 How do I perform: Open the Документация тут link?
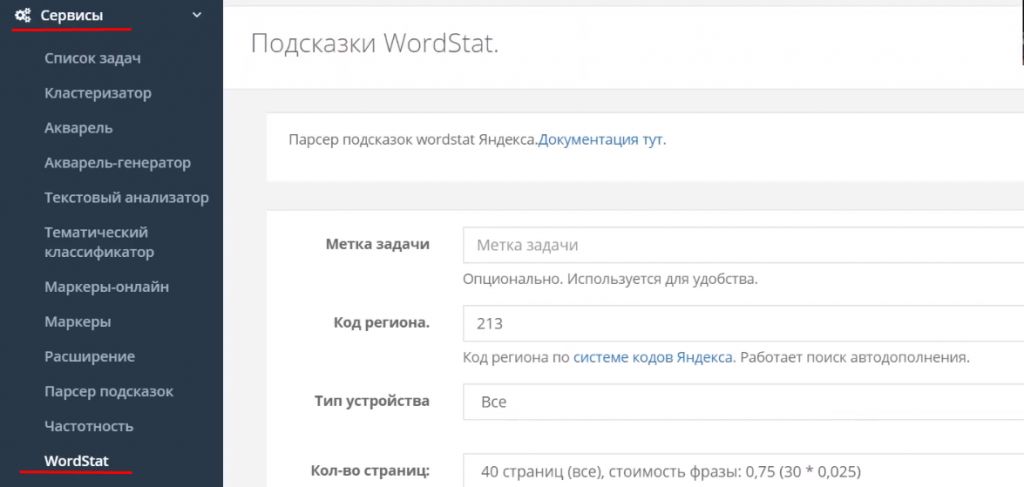point(602,140)
